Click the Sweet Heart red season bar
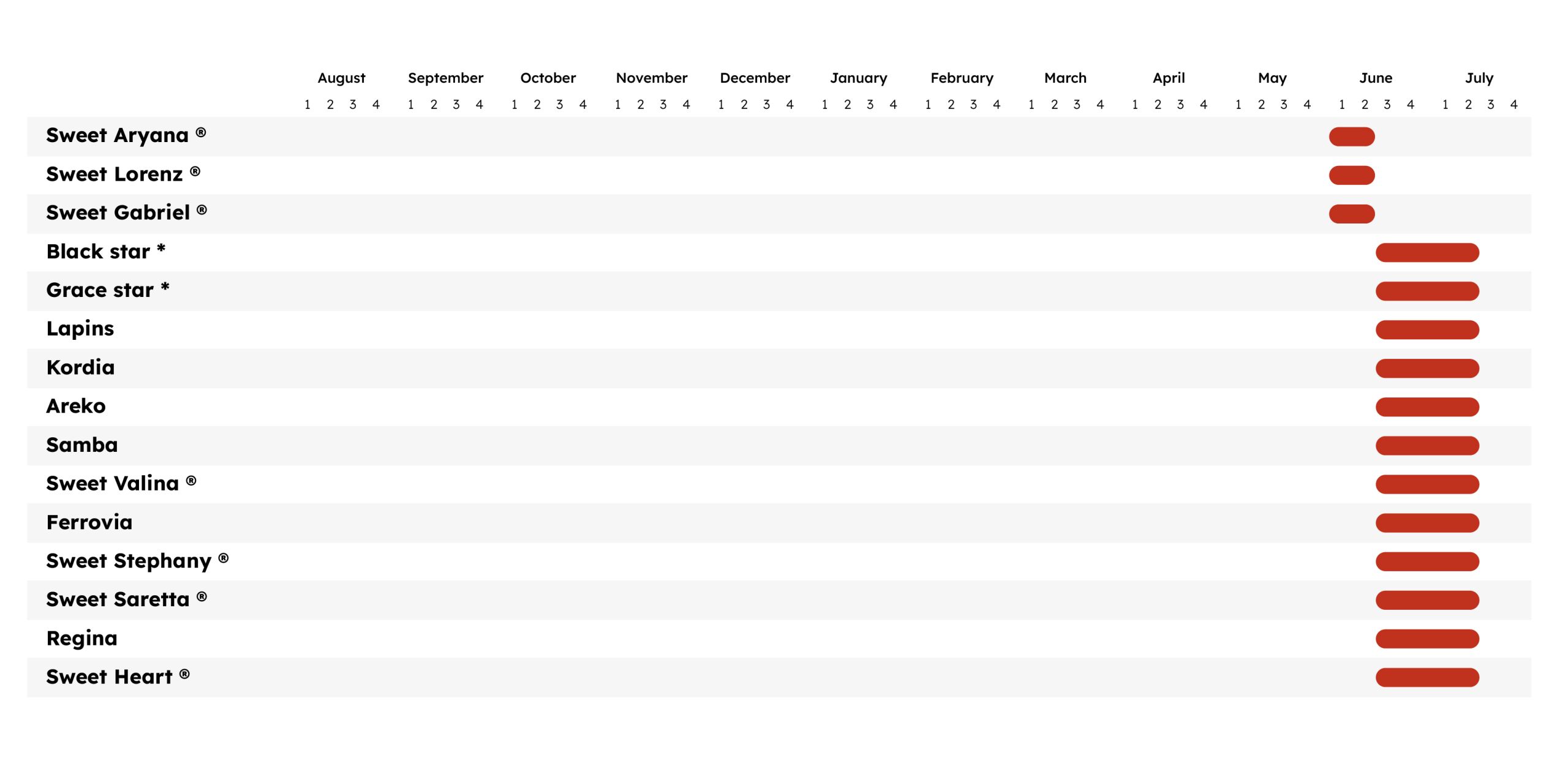 click(1427, 677)
